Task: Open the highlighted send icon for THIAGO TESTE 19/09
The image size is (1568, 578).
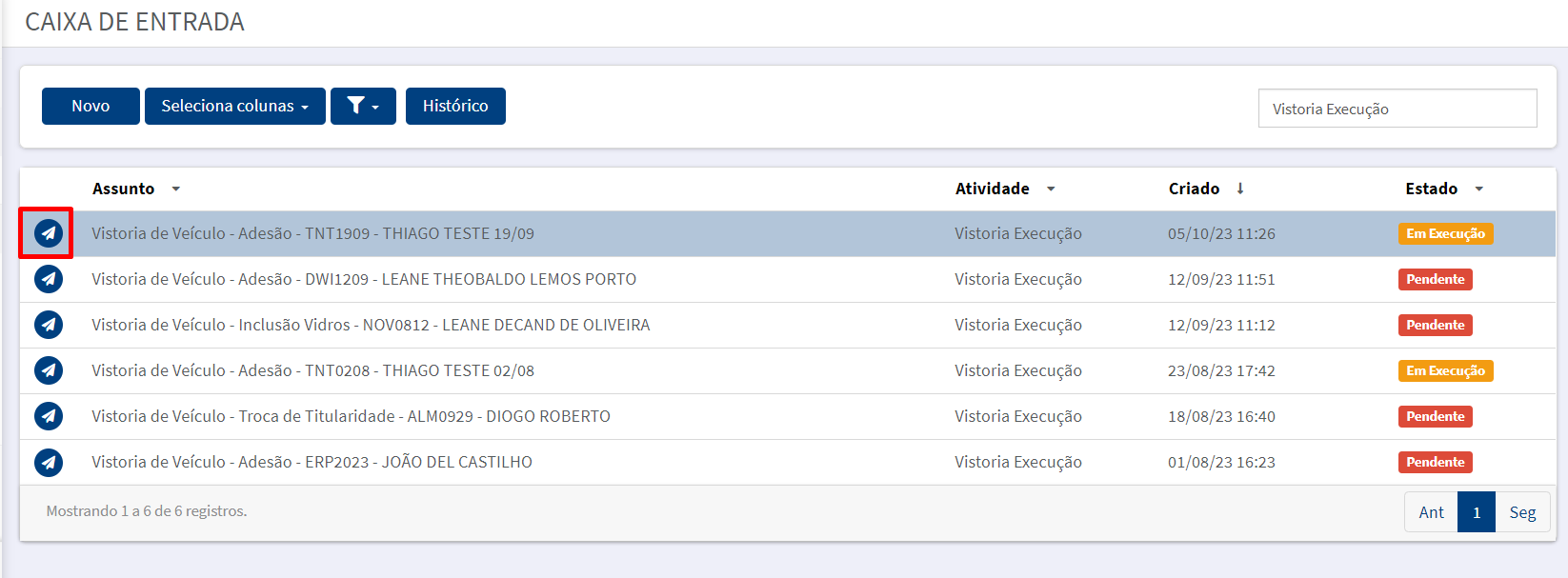Action: point(49,233)
